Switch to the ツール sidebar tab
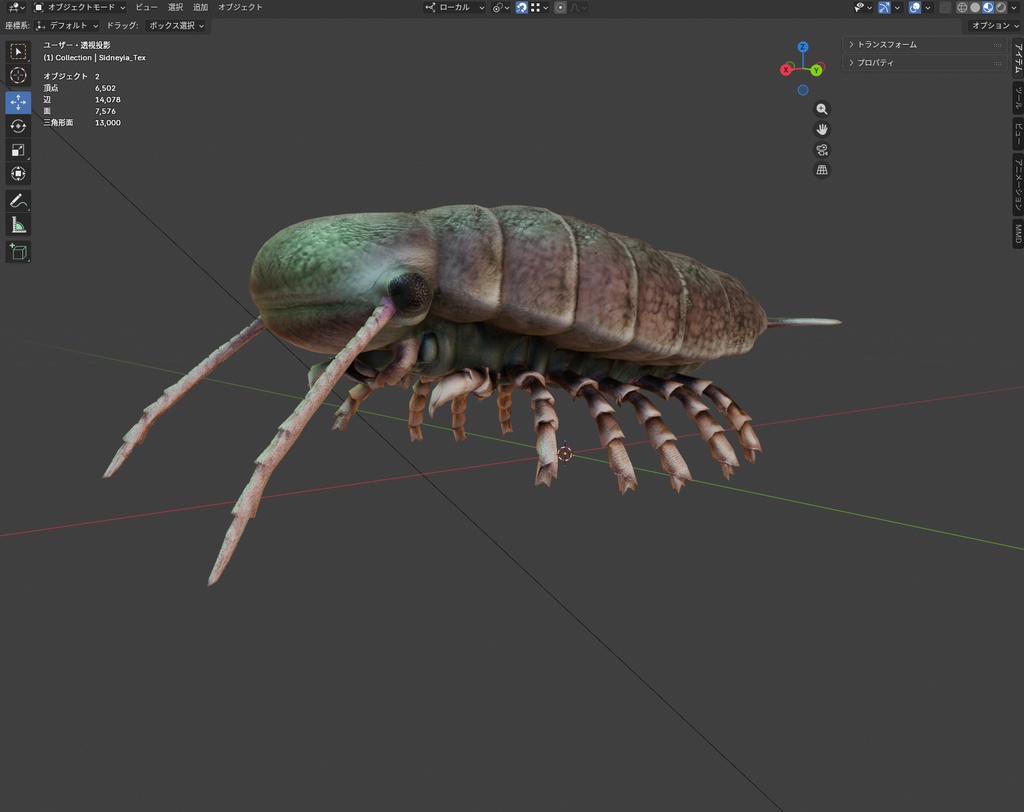The image size is (1024, 812). point(1017,97)
